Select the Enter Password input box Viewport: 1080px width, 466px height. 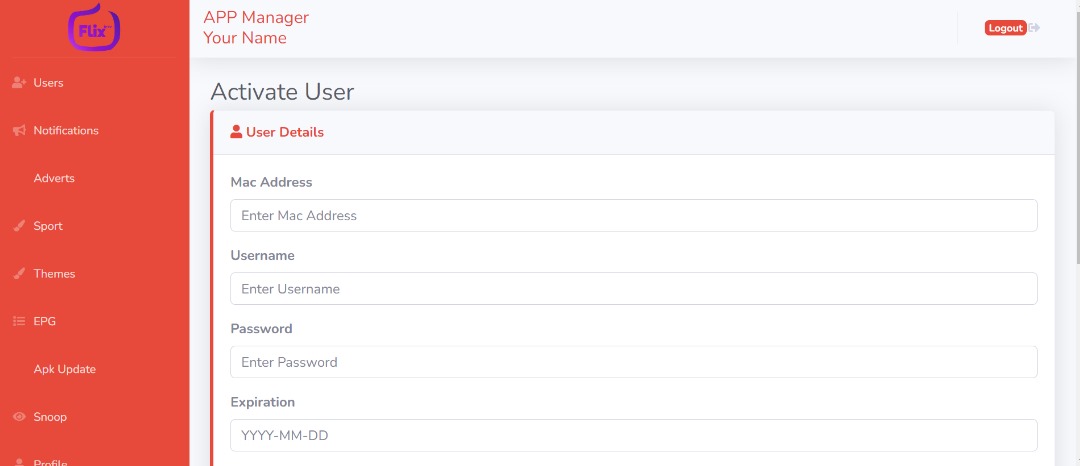tap(633, 362)
